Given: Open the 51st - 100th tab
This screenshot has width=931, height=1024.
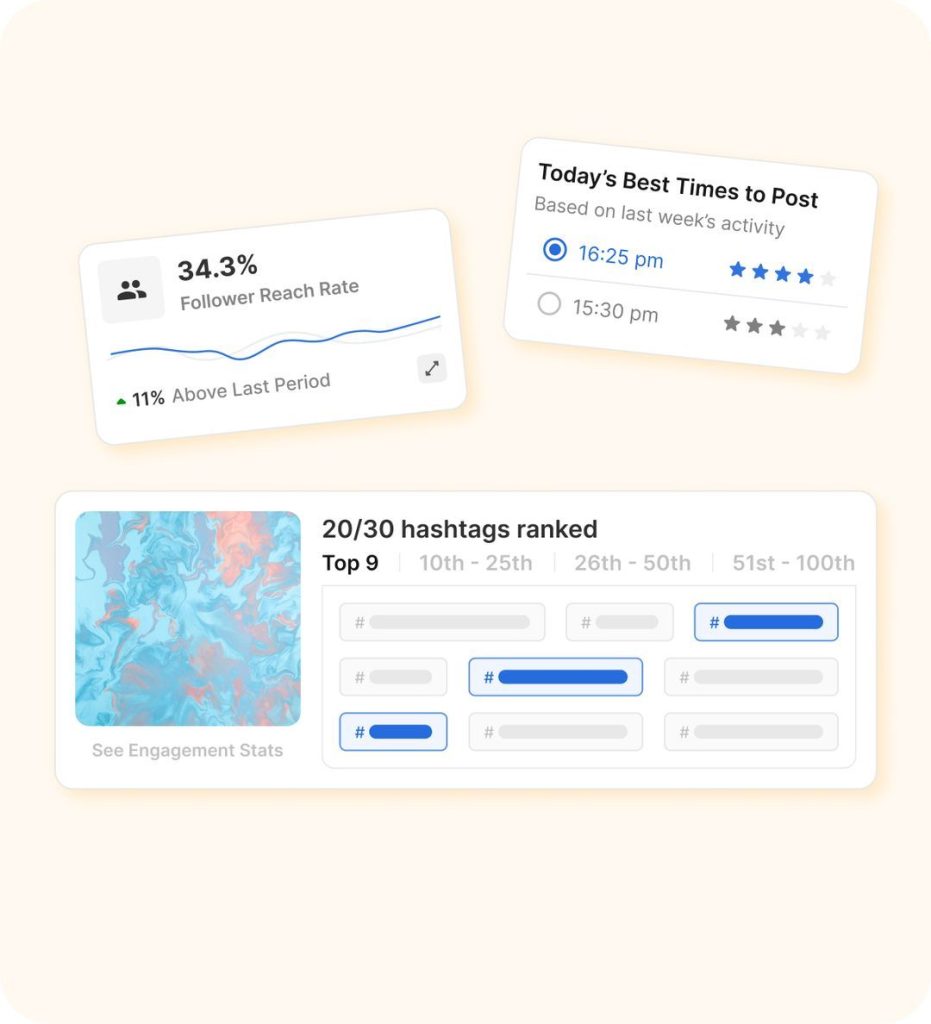Looking at the screenshot, I should coord(793,563).
